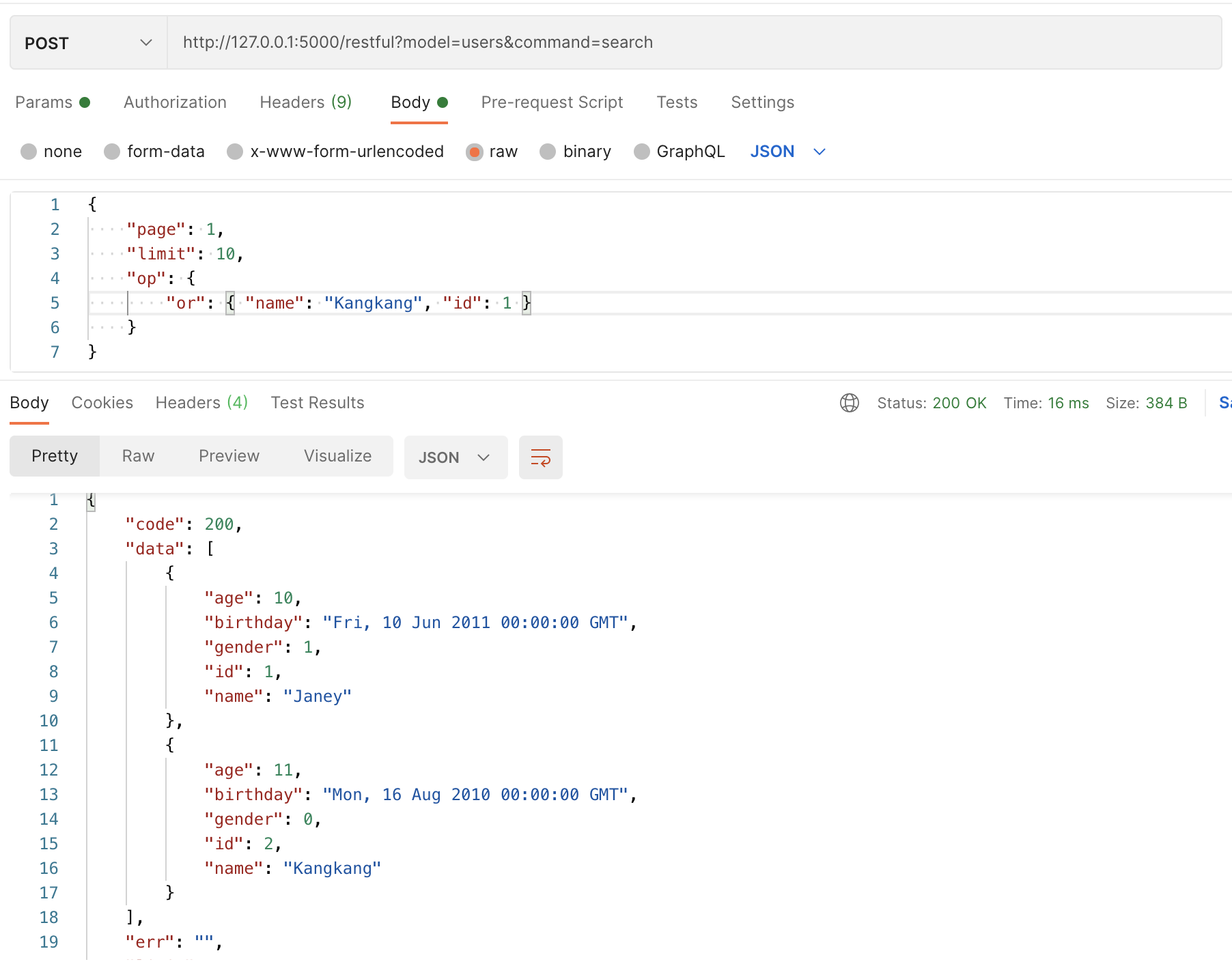
Task: Open the POST method dropdown
Action: point(88,43)
